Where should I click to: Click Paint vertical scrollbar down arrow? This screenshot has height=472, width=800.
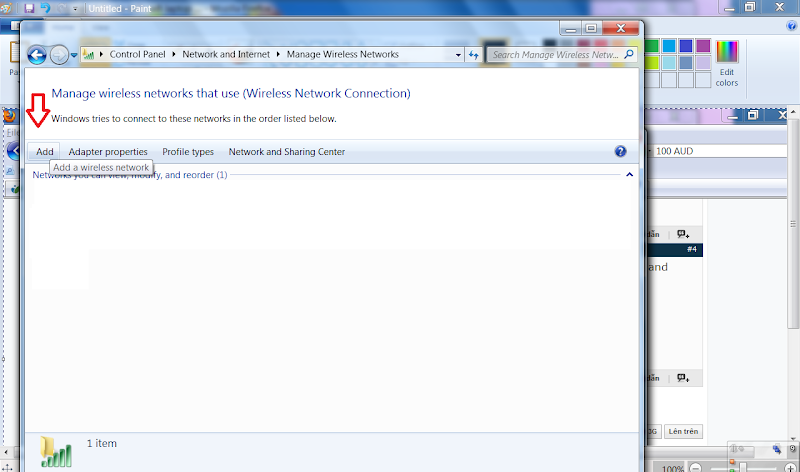coord(793,438)
